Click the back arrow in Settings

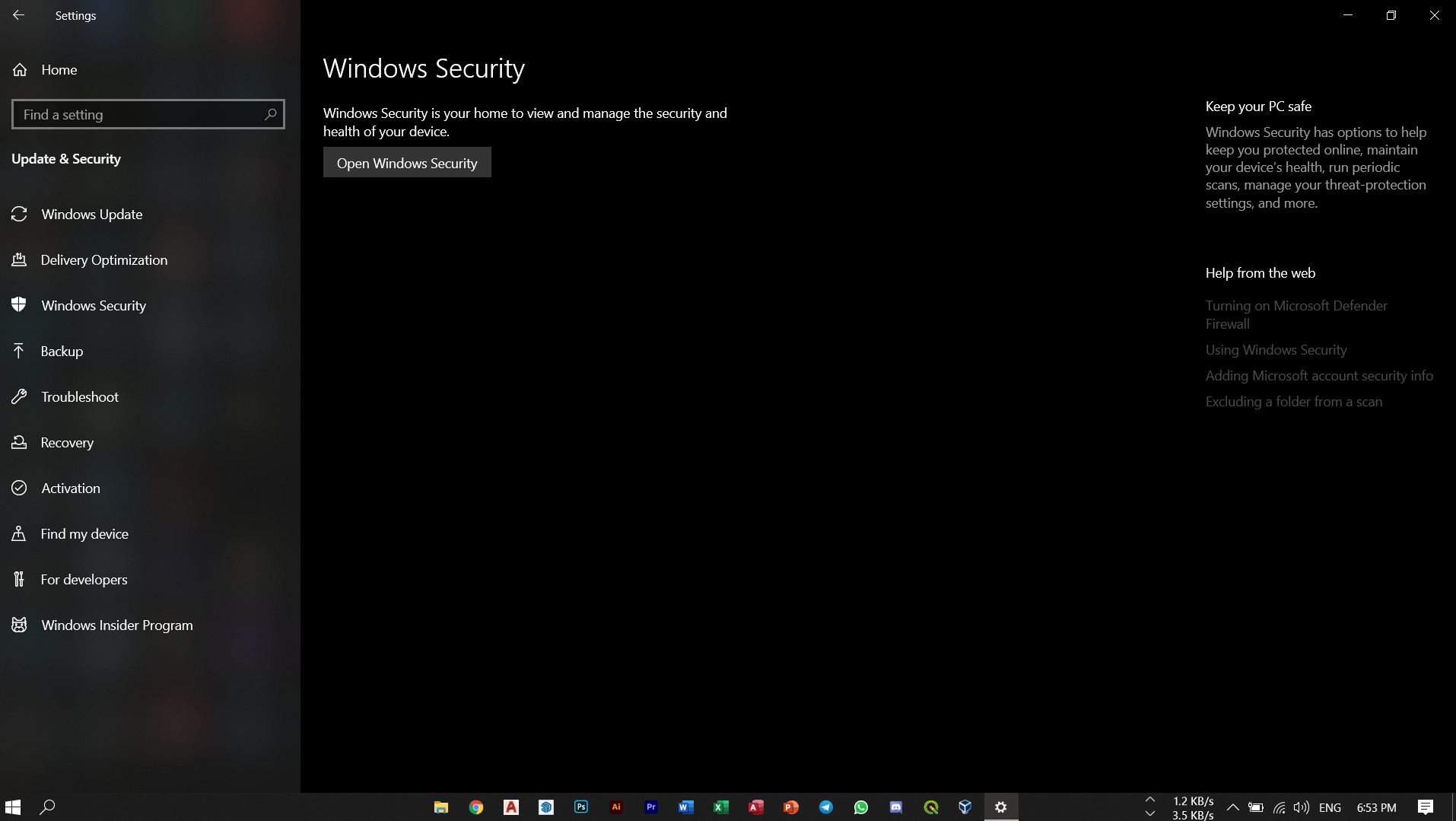pos(18,15)
